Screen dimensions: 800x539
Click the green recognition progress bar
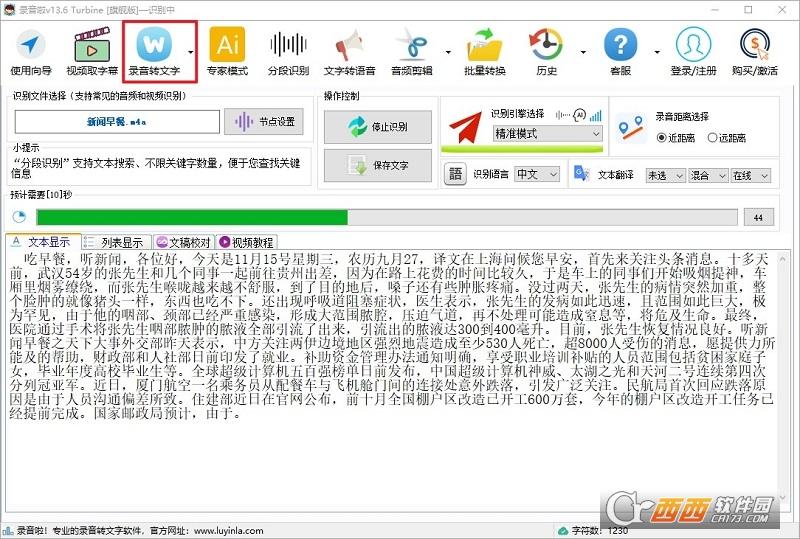click(387, 217)
